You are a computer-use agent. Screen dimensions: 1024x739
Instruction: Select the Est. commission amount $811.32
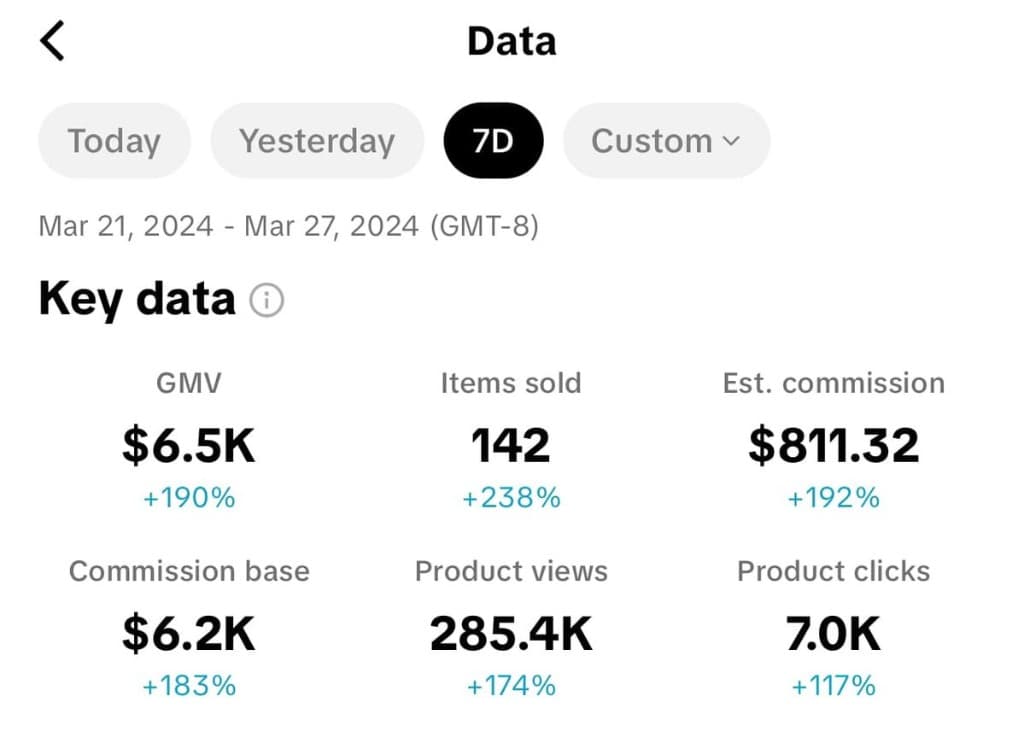[834, 445]
